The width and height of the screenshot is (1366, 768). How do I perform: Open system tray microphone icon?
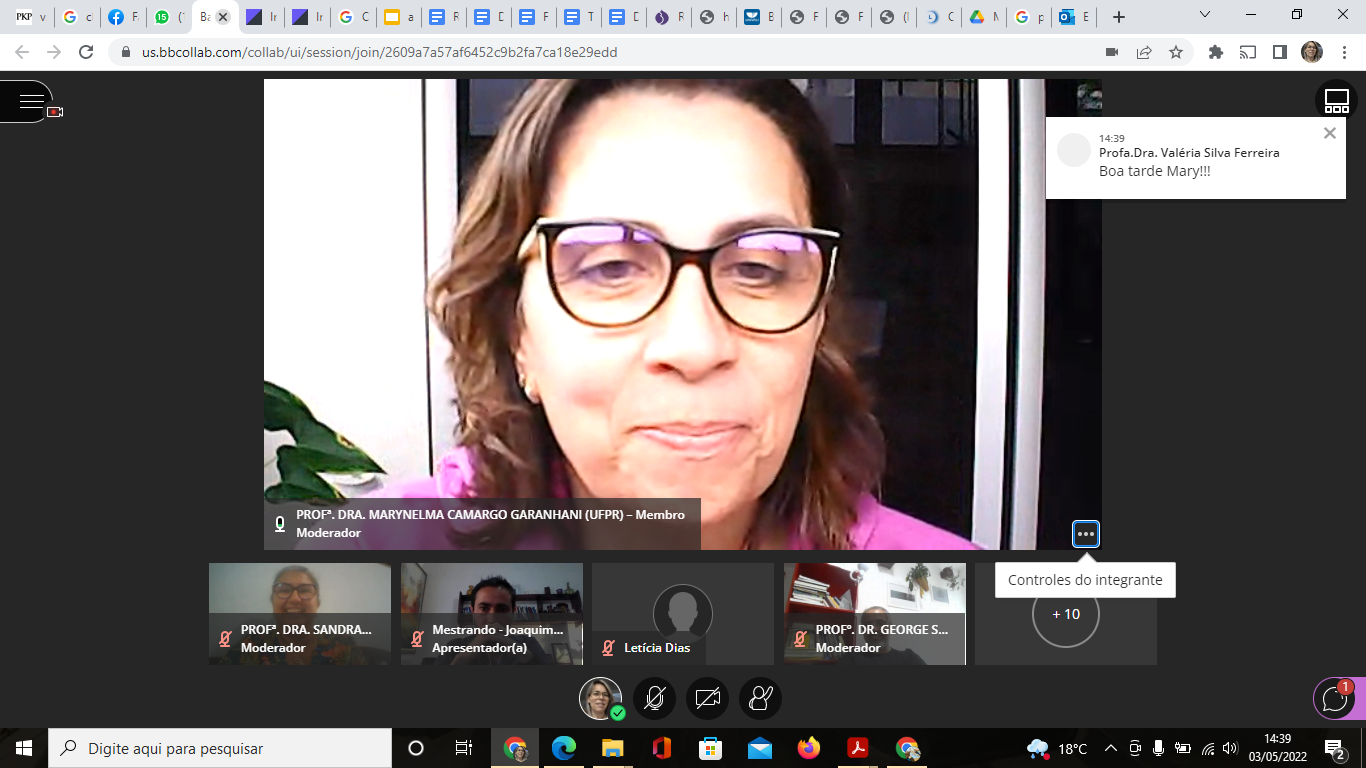click(1159, 748)
